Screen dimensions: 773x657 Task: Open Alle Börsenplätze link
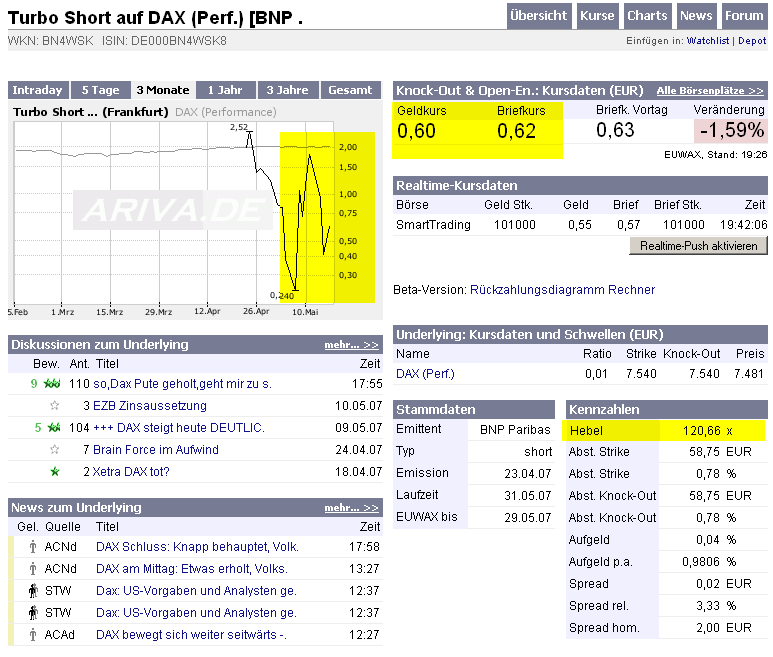point(710,91)
